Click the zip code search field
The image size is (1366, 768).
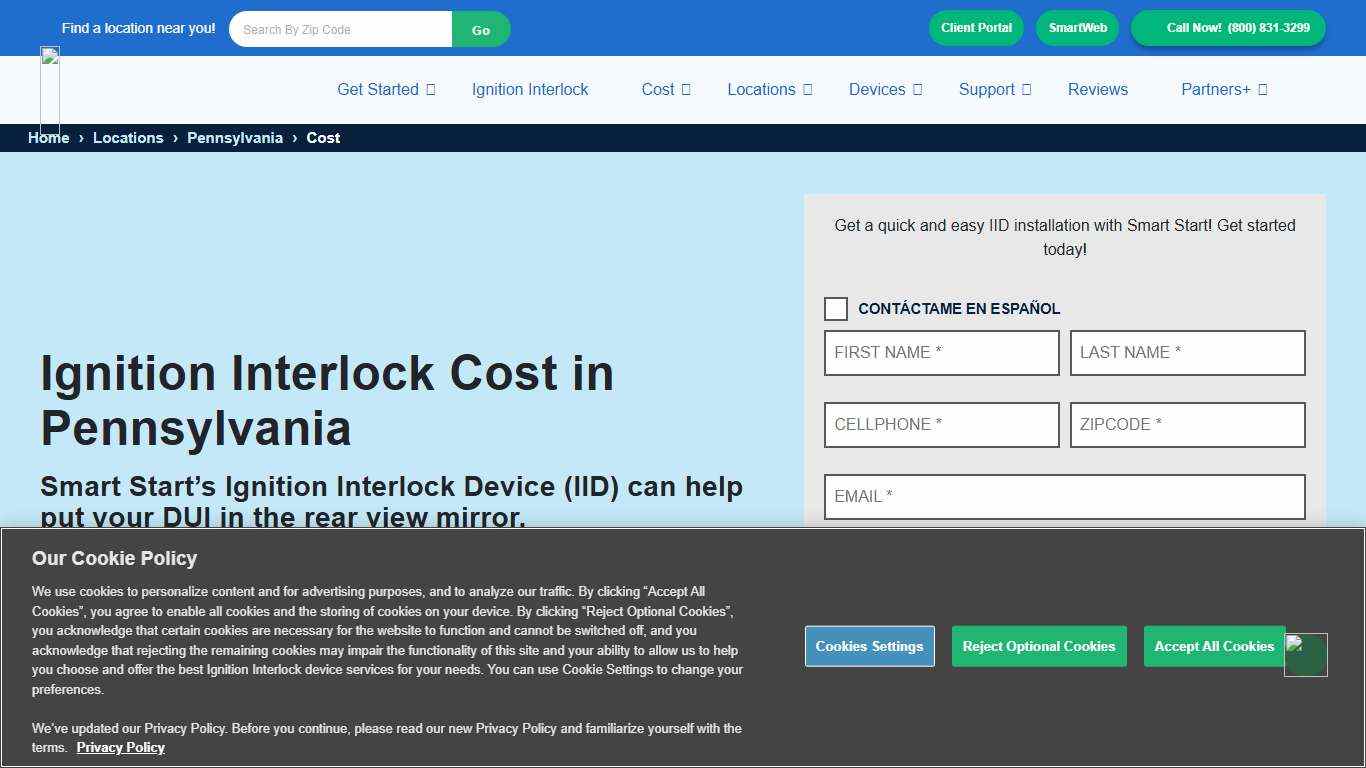tap(340, 28)
